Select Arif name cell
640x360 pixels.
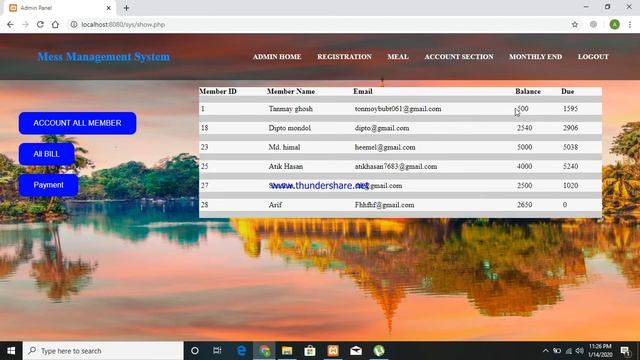[x=275, y=205]
